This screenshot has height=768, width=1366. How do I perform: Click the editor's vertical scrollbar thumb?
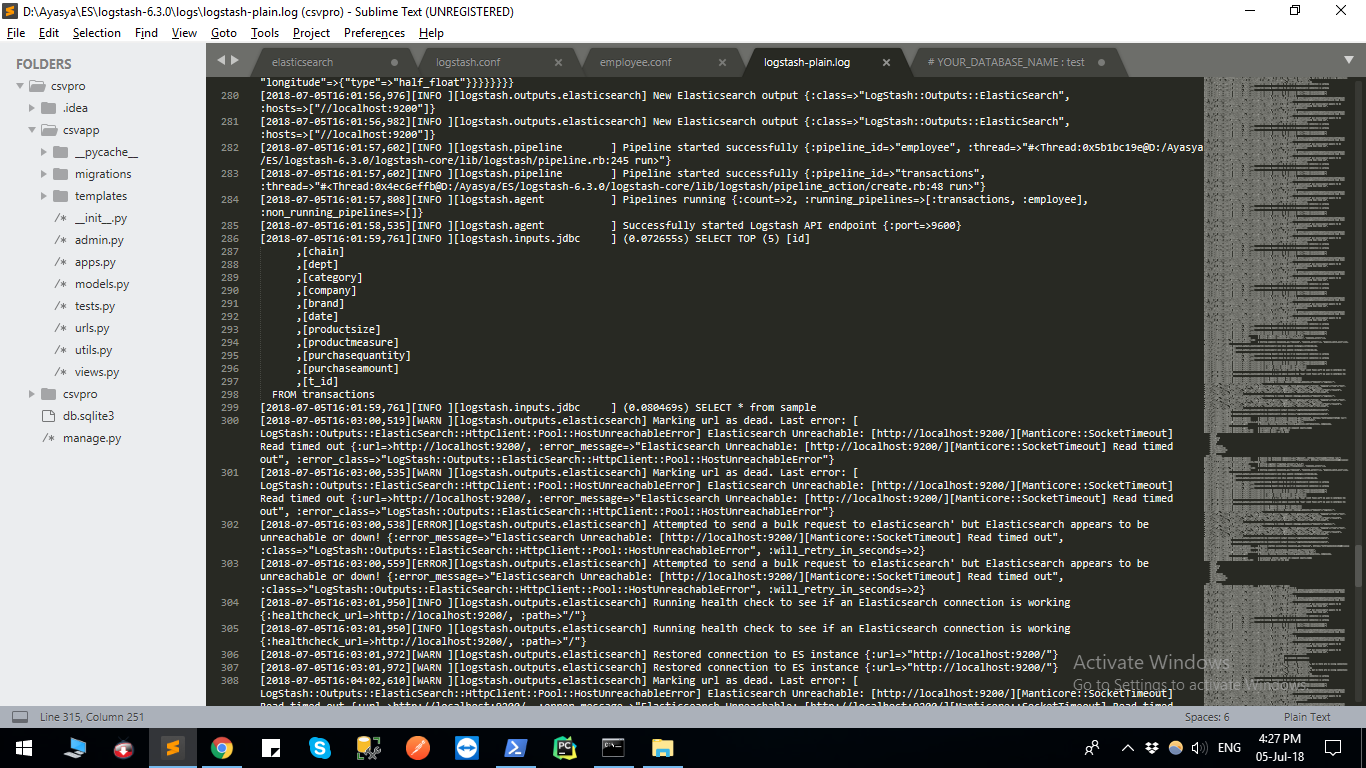pyautogui.click(x=1358, y=566)
